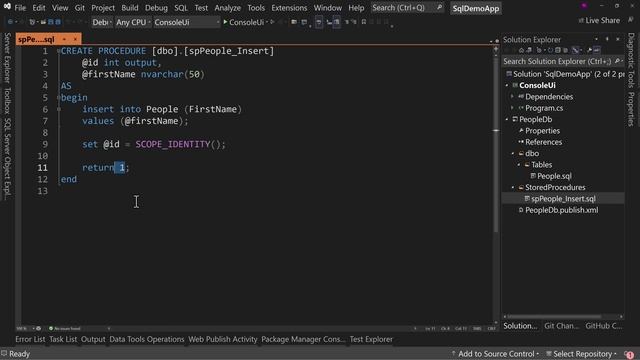The height and width of the screenshot is (360, 640).
Task: Switch to the Error List tab
Action: click(x=30, y=339)
